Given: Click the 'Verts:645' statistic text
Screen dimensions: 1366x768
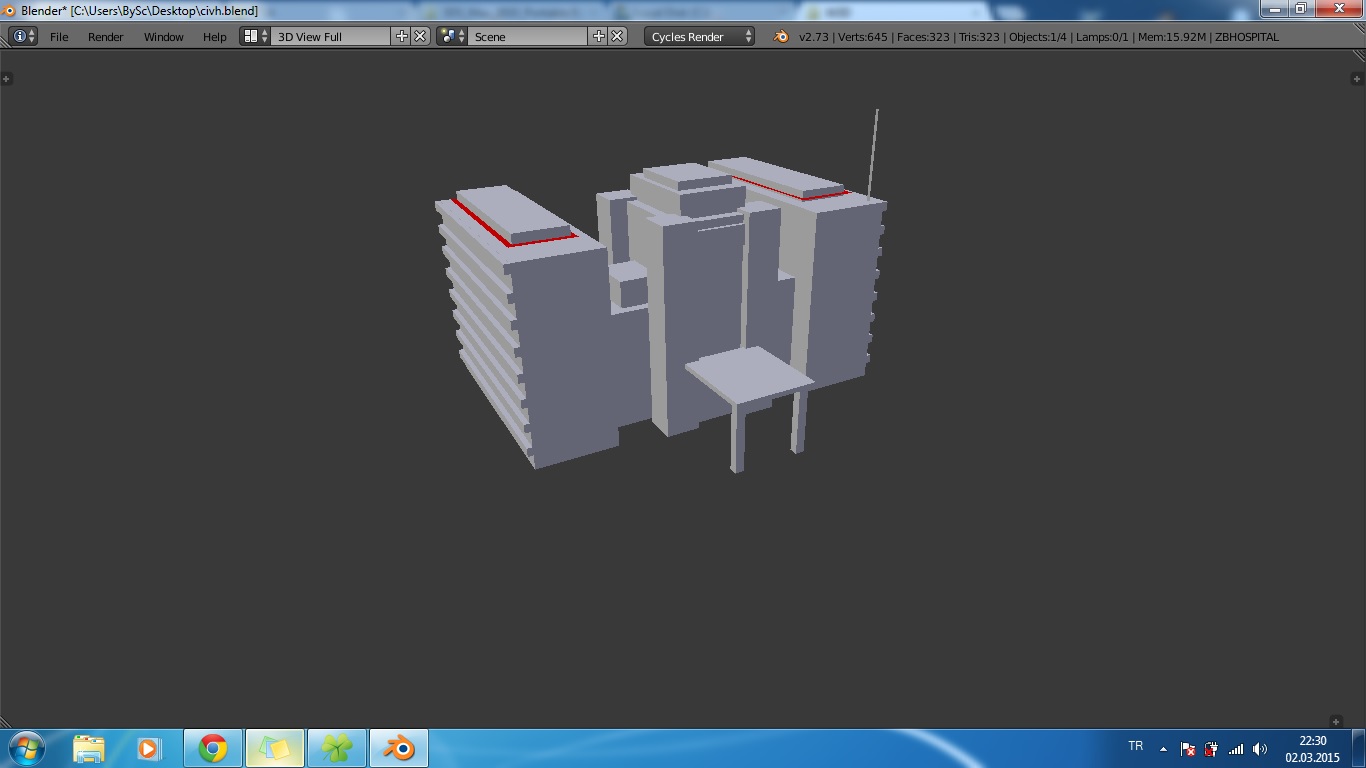Looking at the screenshot, I should coord(863,37).
